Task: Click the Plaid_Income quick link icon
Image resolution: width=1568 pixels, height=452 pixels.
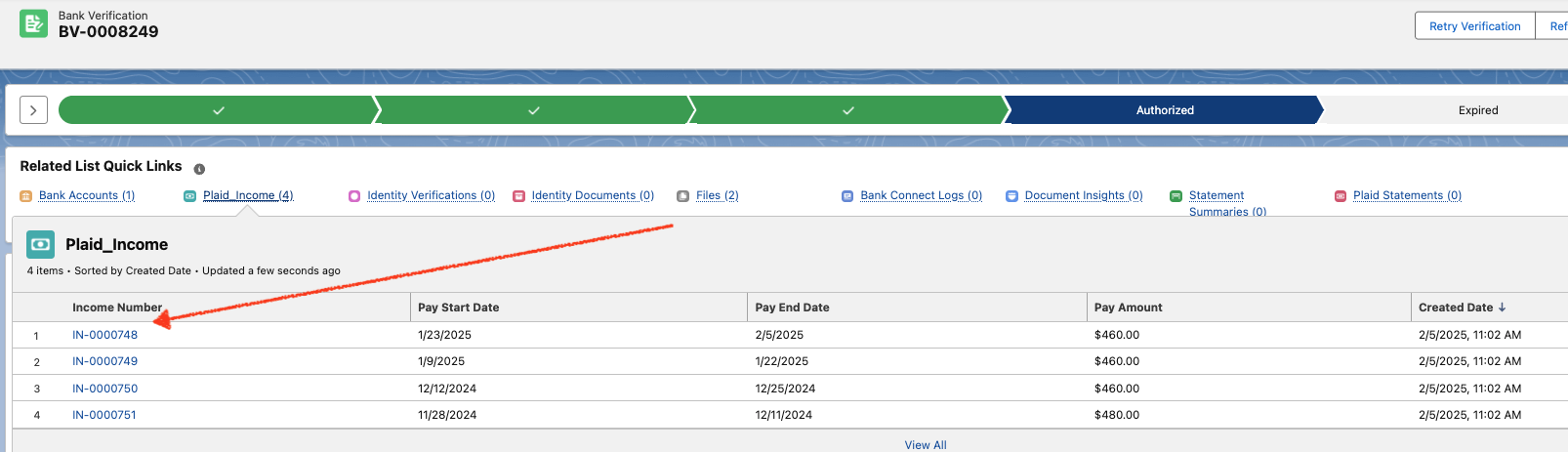Action: 190,196
